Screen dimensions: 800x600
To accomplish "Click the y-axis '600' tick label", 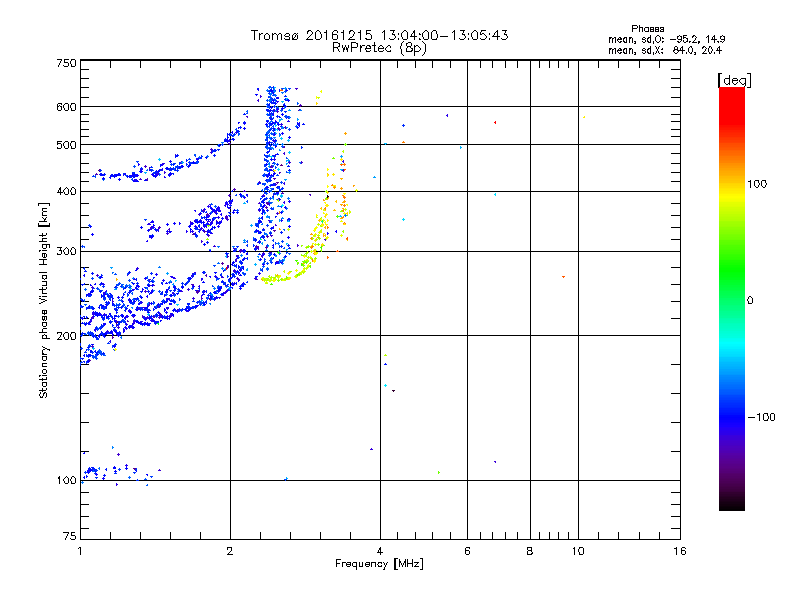I will click(67, 107).
